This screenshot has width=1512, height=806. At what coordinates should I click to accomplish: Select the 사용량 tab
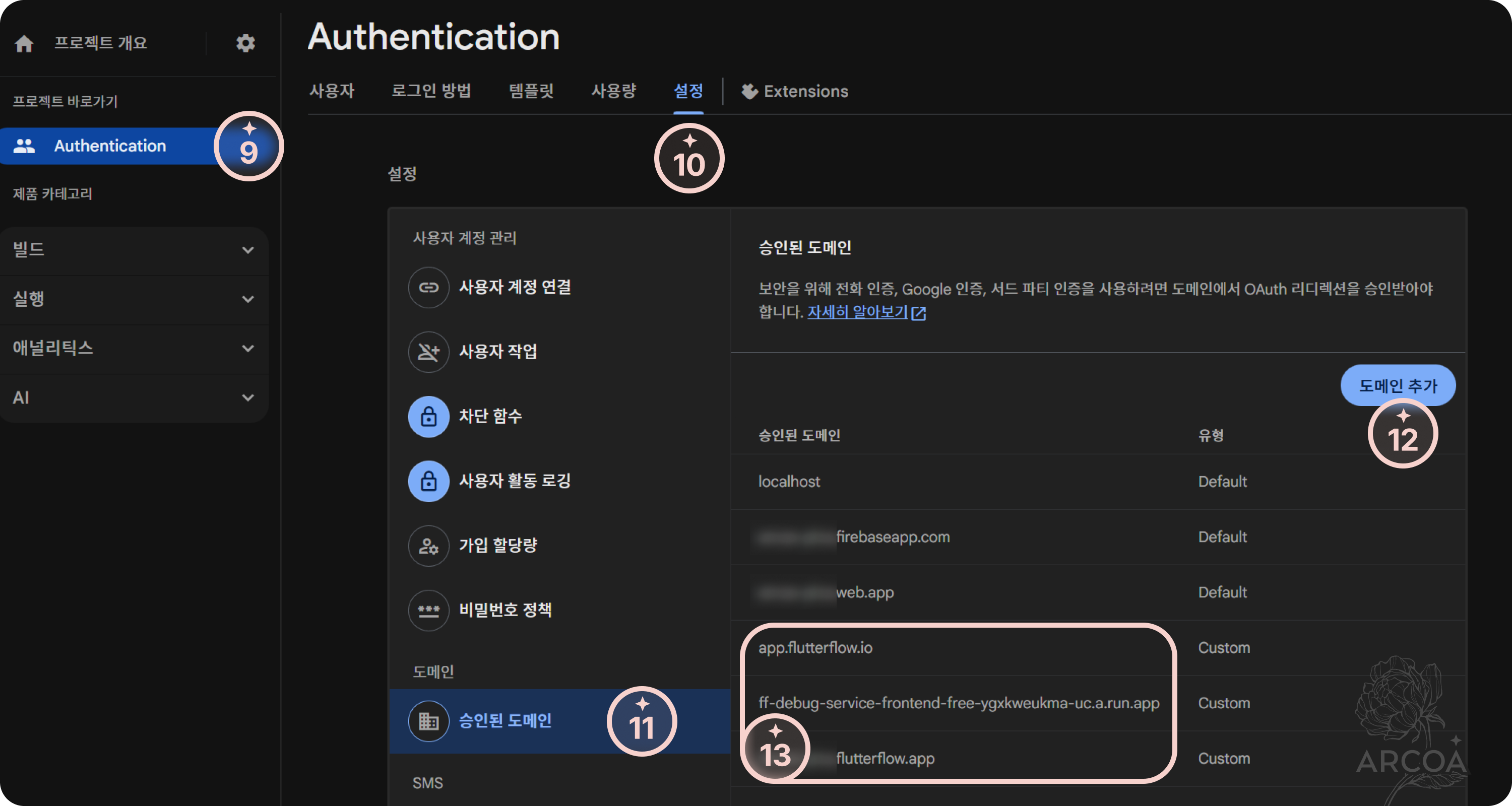613,91
